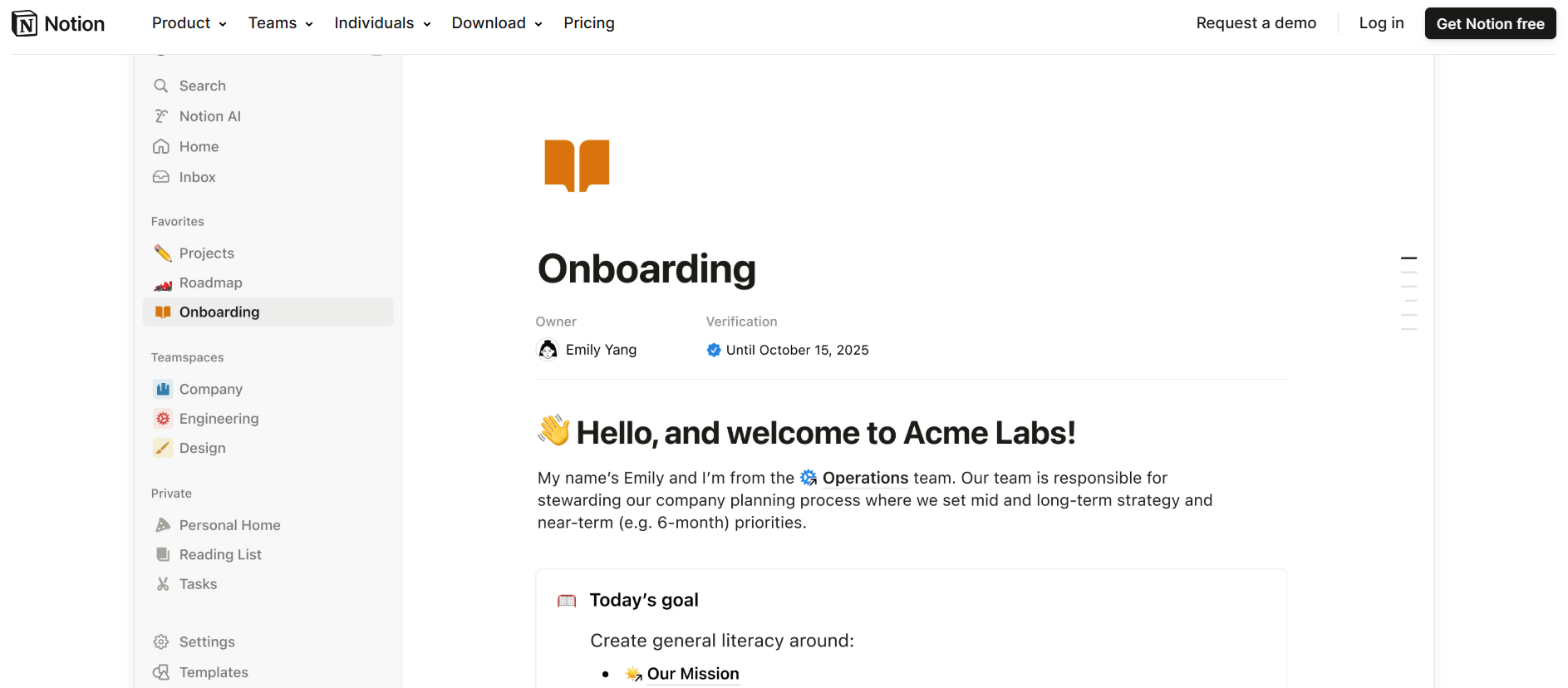Image resolution: width=1568 pixels, height=688 pixels.
Task: Open the Individuals menu
Action: point(381,22)
